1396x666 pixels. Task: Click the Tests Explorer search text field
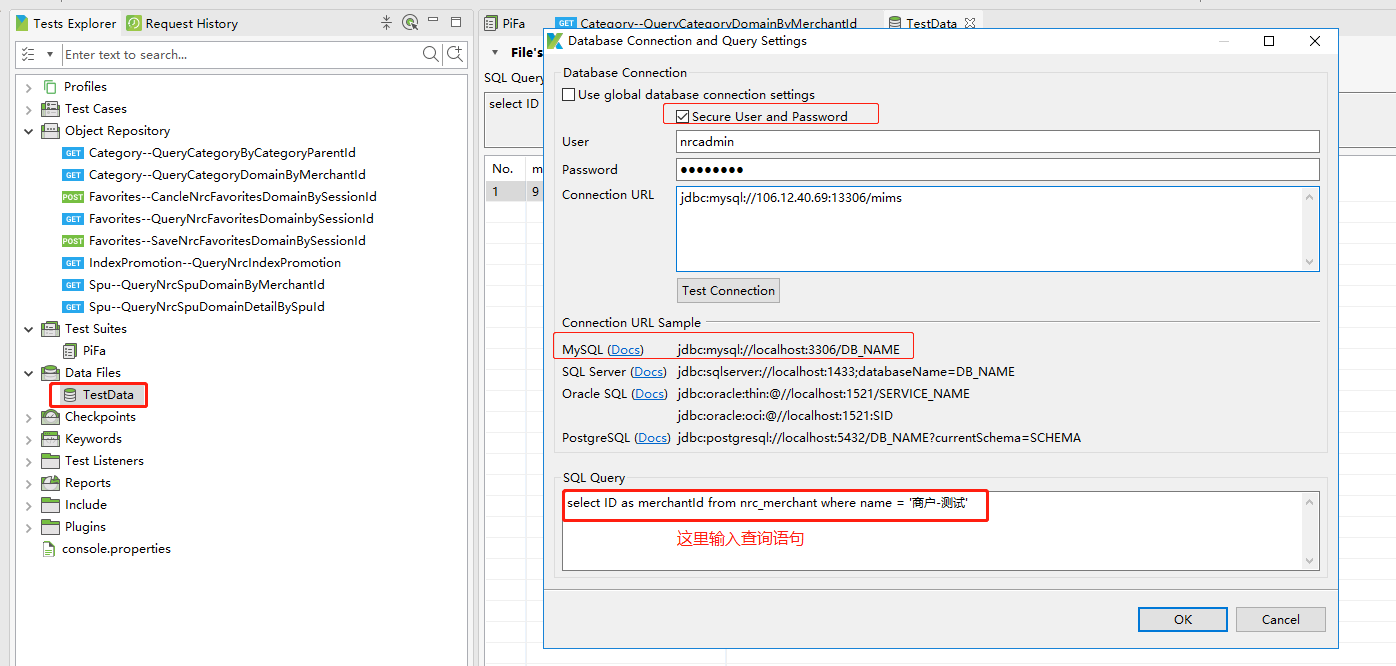point(241,54)
